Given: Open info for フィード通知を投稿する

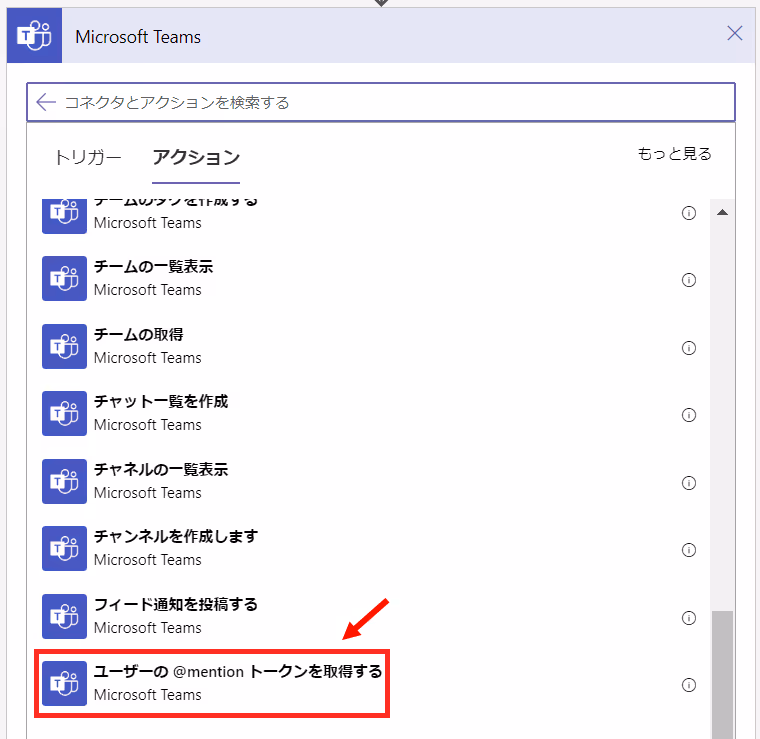Looking at the screenshot, I should pyautogui.click(x=689, y=618).
